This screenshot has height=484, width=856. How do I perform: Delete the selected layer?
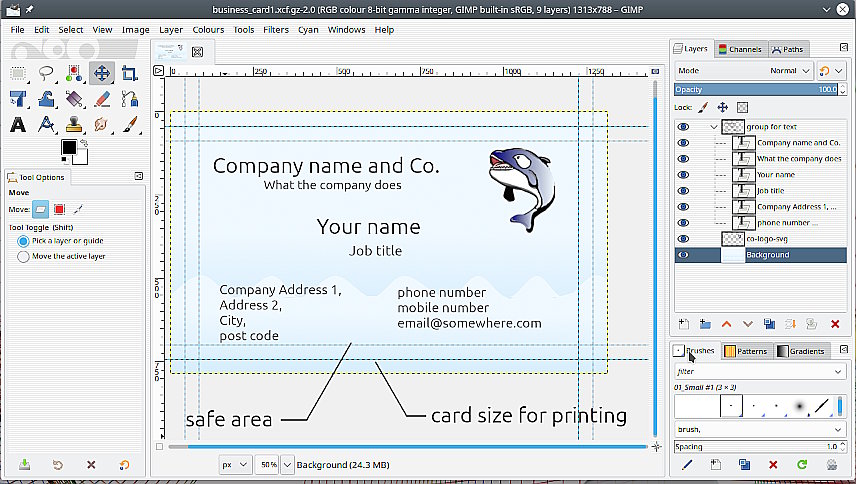click(835, 324)
